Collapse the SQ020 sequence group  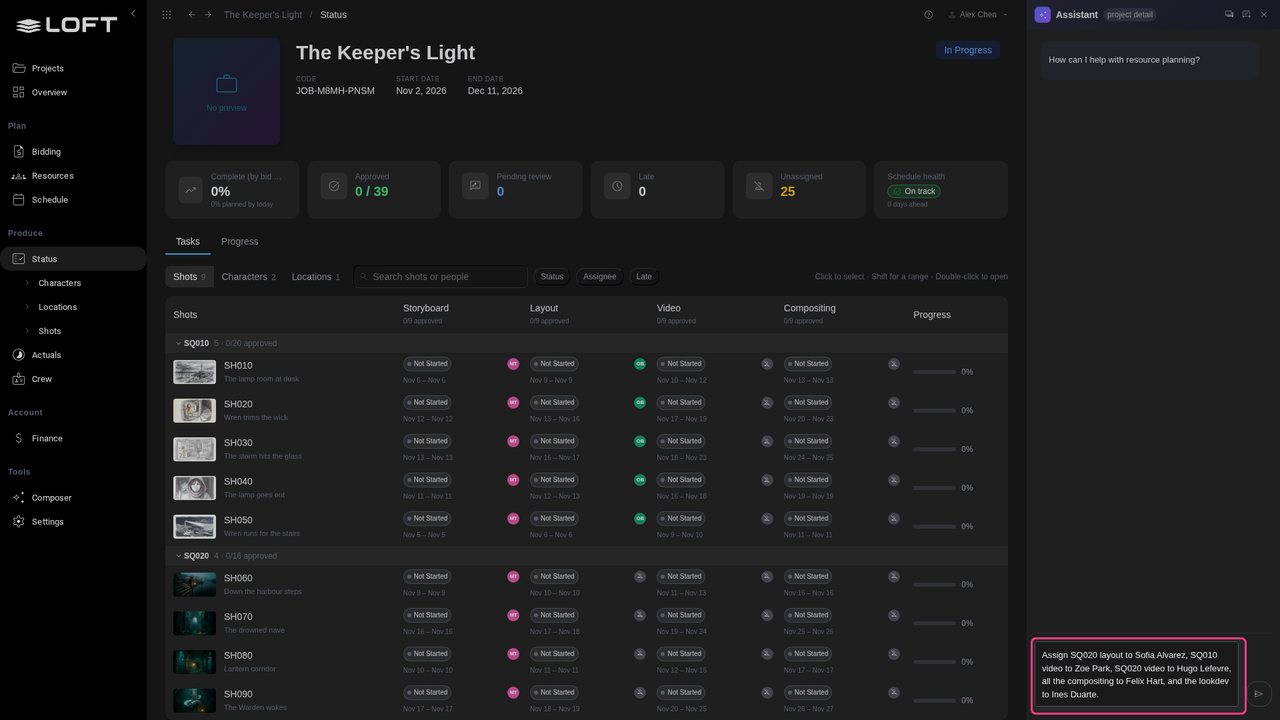(178, 556)
